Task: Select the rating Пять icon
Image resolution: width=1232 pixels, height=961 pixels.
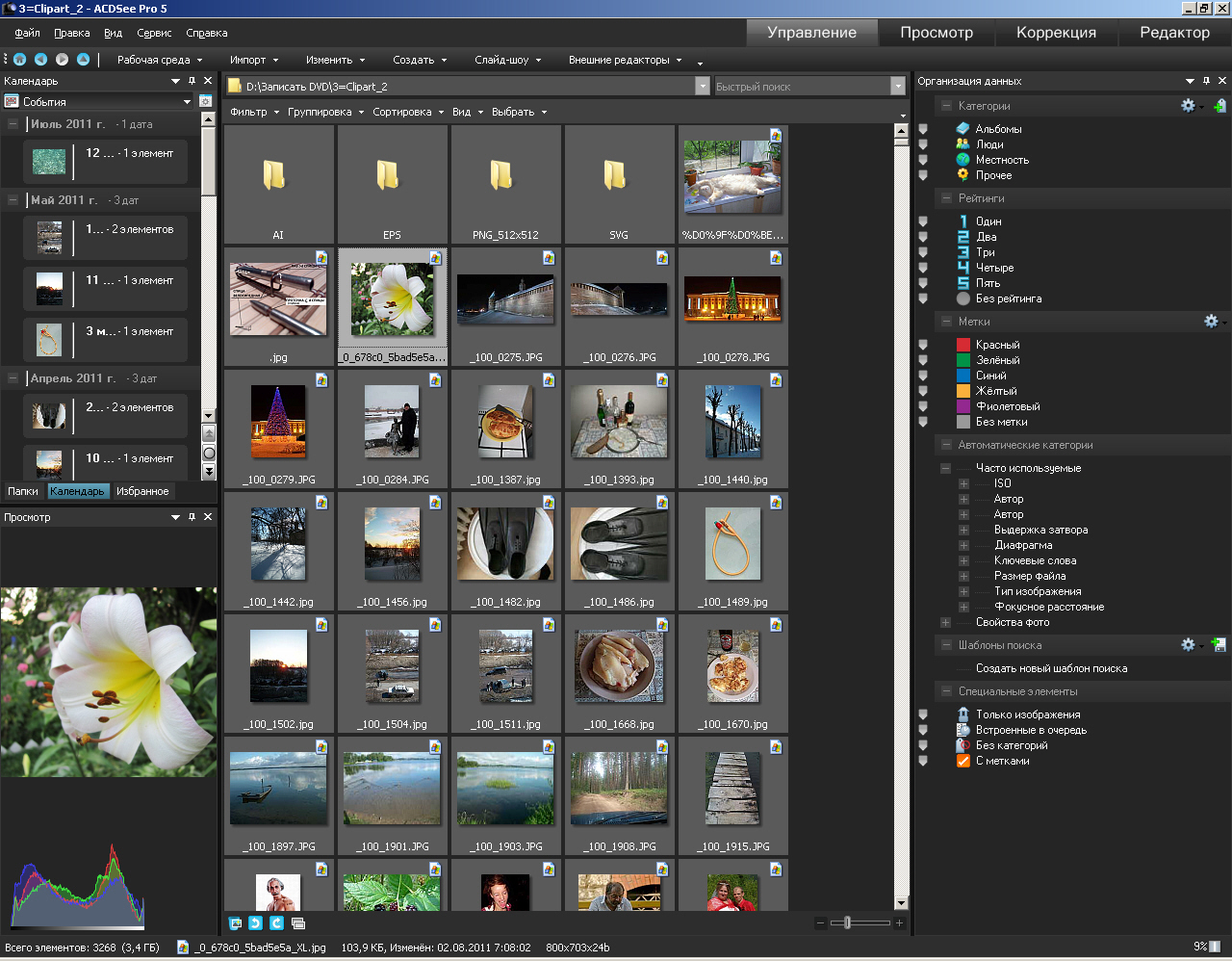Action: click(962, 283)
